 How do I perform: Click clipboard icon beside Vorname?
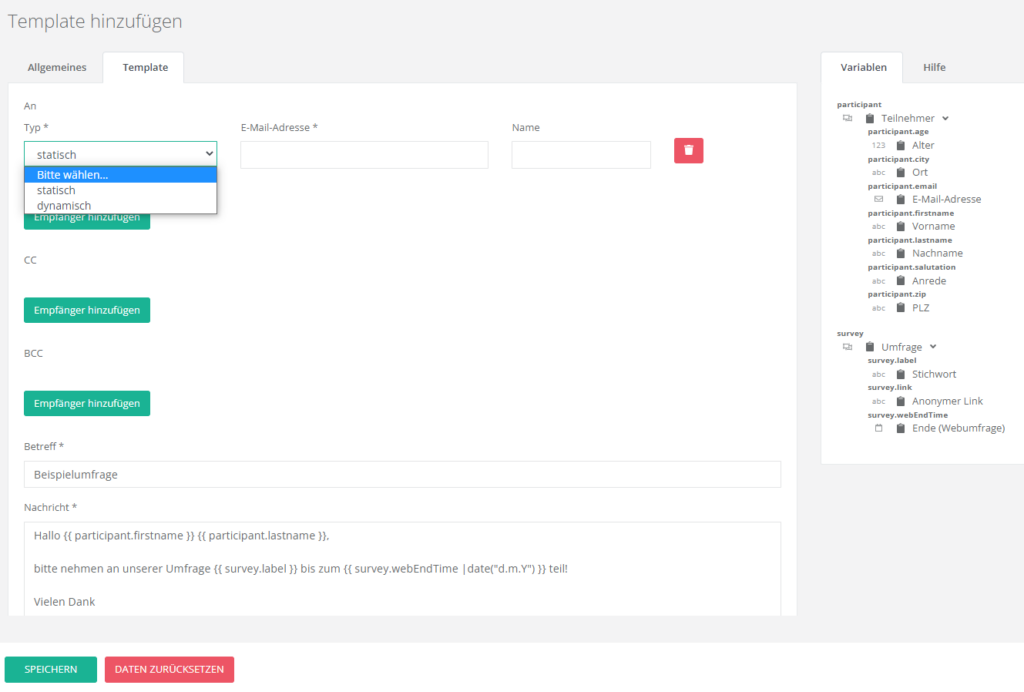[x=901, y=226]
